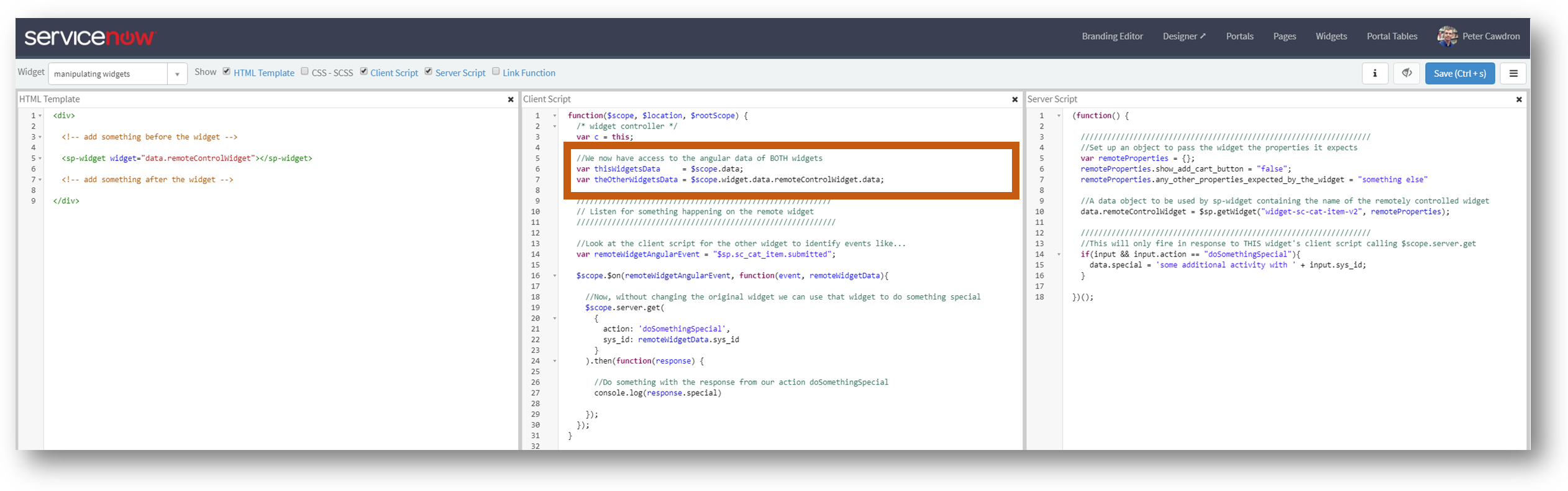Screen dimensions: 1568x491
Task: Toggle the widget preview eye icon
Action: tap(1406, 73)
